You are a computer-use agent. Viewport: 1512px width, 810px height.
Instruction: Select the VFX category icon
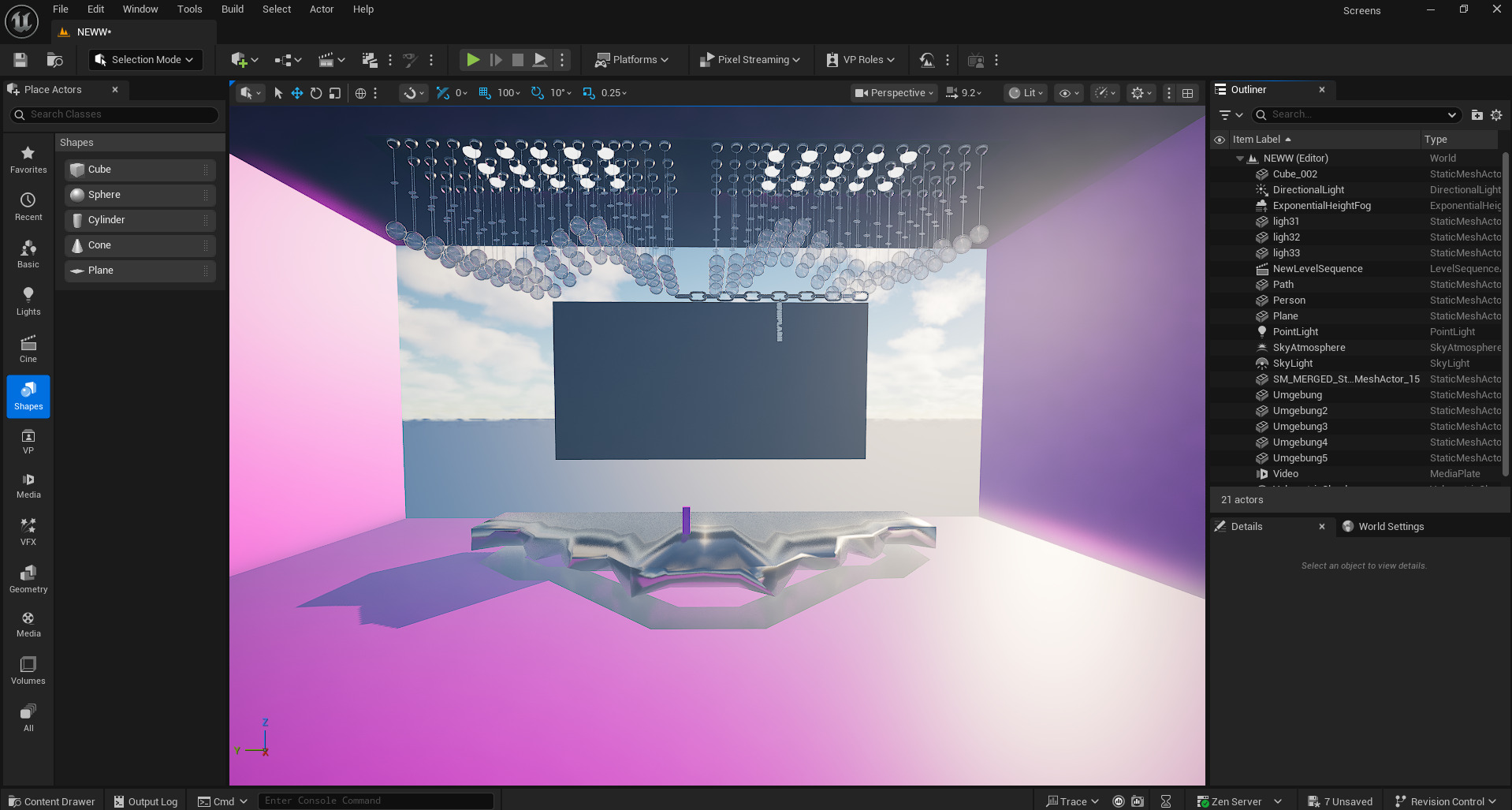tap(28, 532)
